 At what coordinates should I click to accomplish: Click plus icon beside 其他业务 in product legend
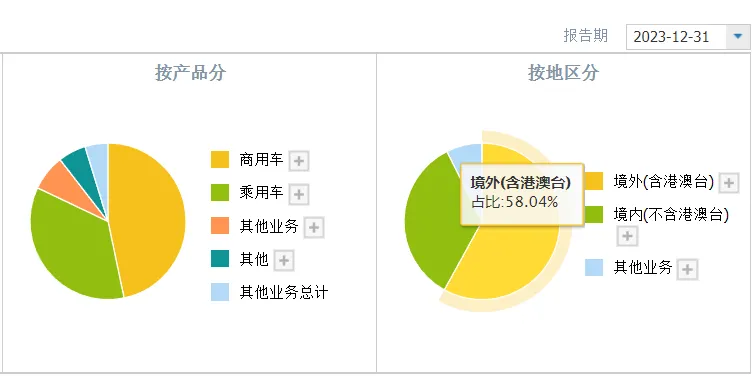(x=314, y=228)
